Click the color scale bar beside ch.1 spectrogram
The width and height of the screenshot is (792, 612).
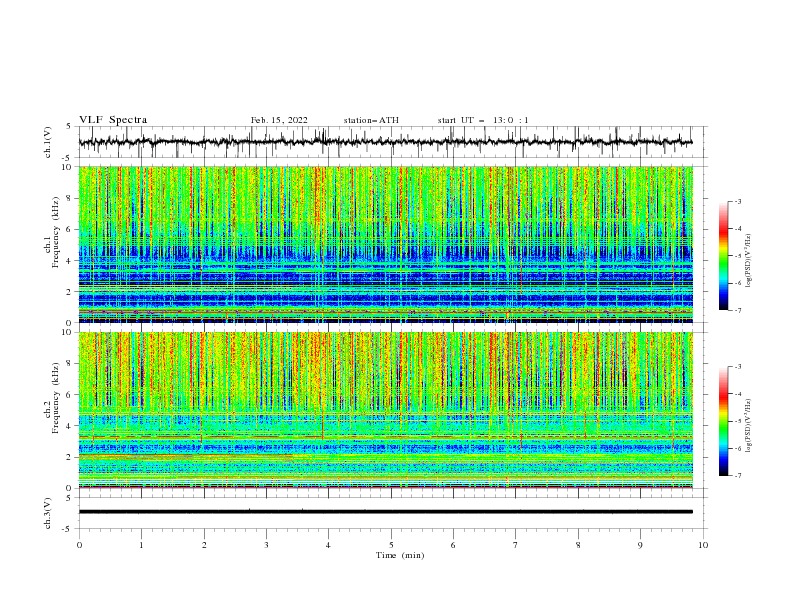coord(723,256)
